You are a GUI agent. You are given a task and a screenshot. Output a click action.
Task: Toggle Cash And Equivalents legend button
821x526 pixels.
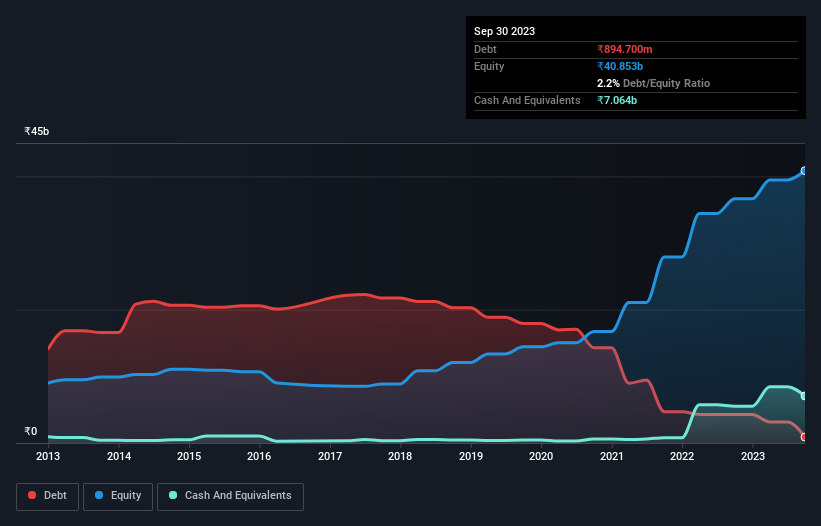[x=230, y=496]
